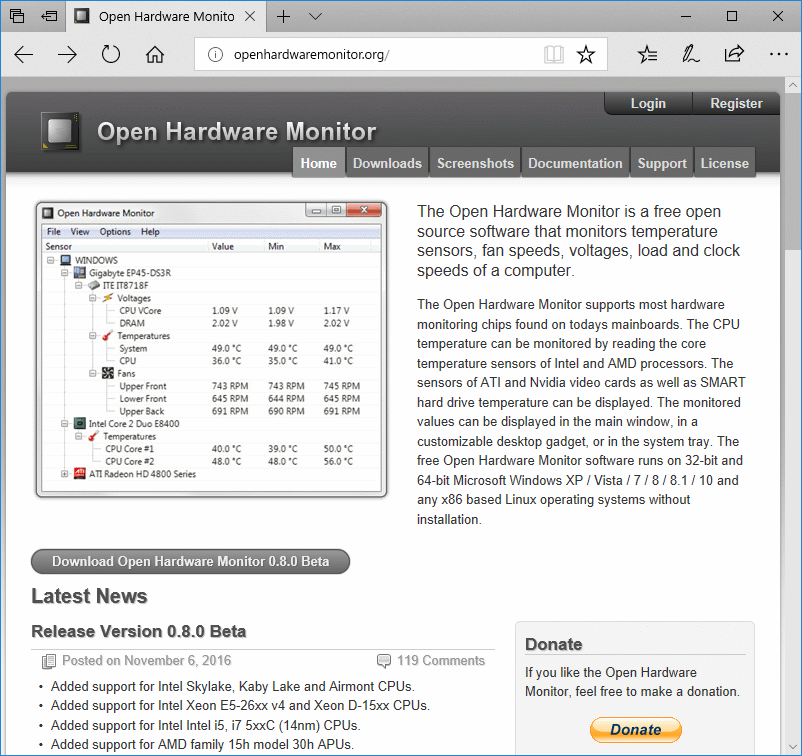The image size is (802, 756).
Task: Click the Help menu in the screenshot
Action: click(150, 232)
